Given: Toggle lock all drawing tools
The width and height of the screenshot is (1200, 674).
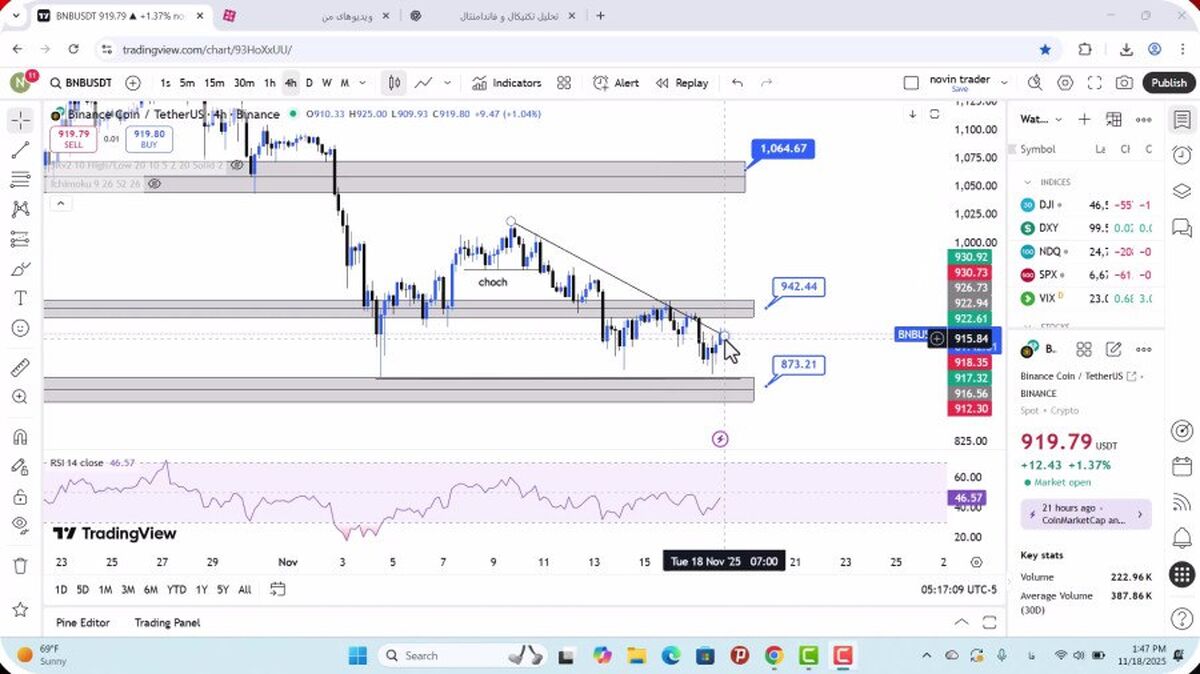Looking at the screenshot, I should (20, 496).
